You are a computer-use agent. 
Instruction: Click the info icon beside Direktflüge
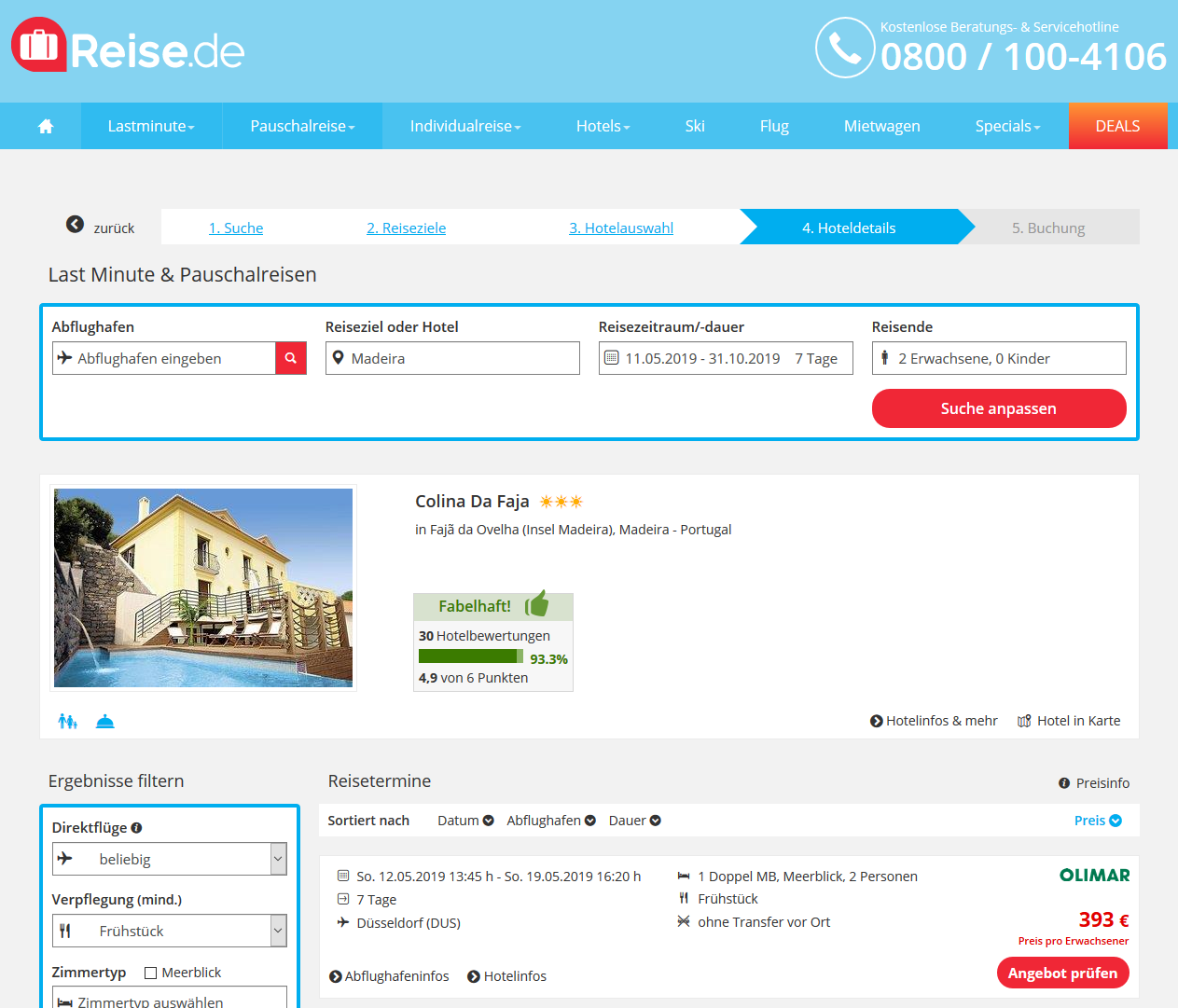[136, 828]
